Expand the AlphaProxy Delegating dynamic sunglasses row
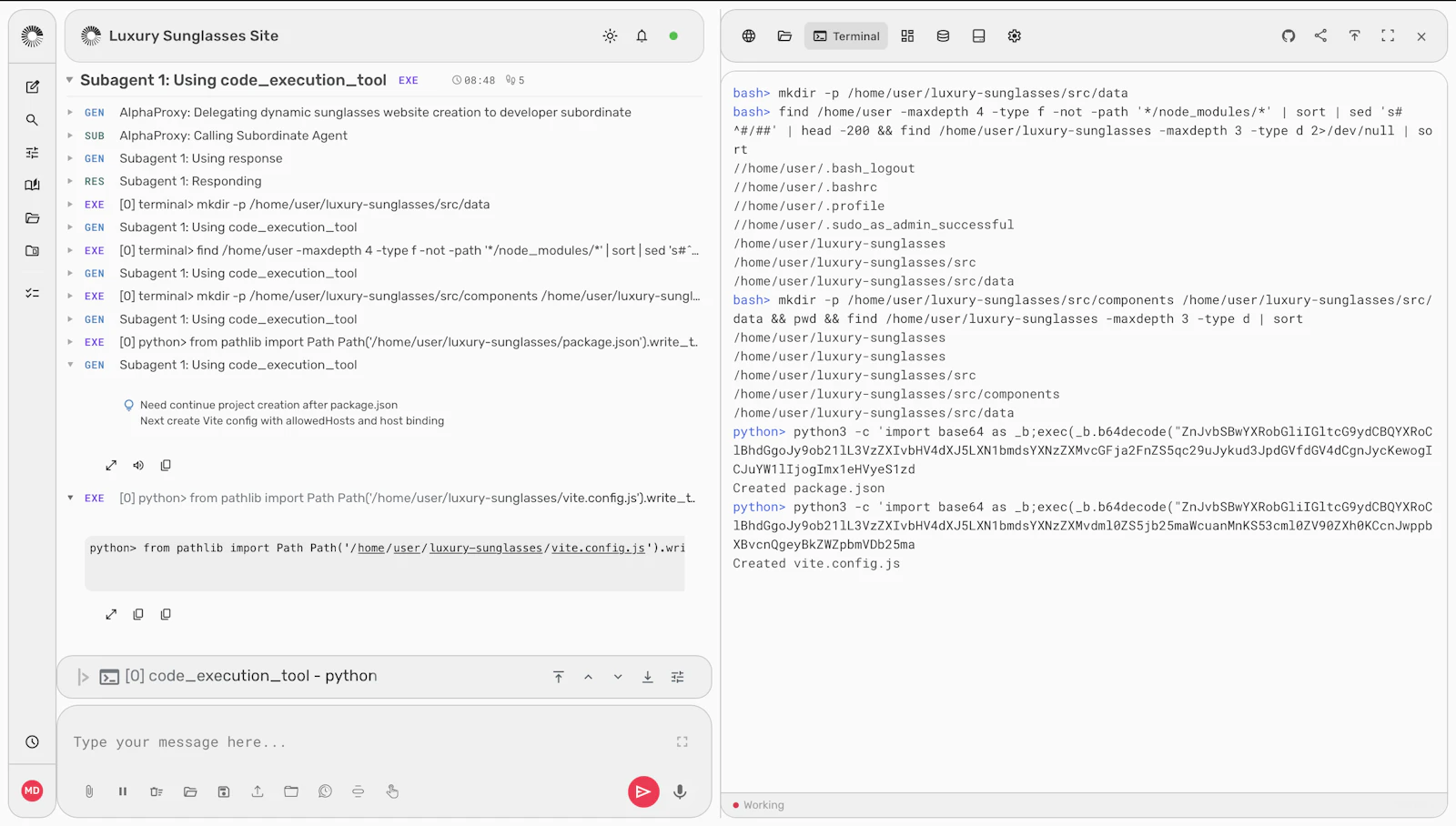The image size is (1456, 826). [70, 112]
